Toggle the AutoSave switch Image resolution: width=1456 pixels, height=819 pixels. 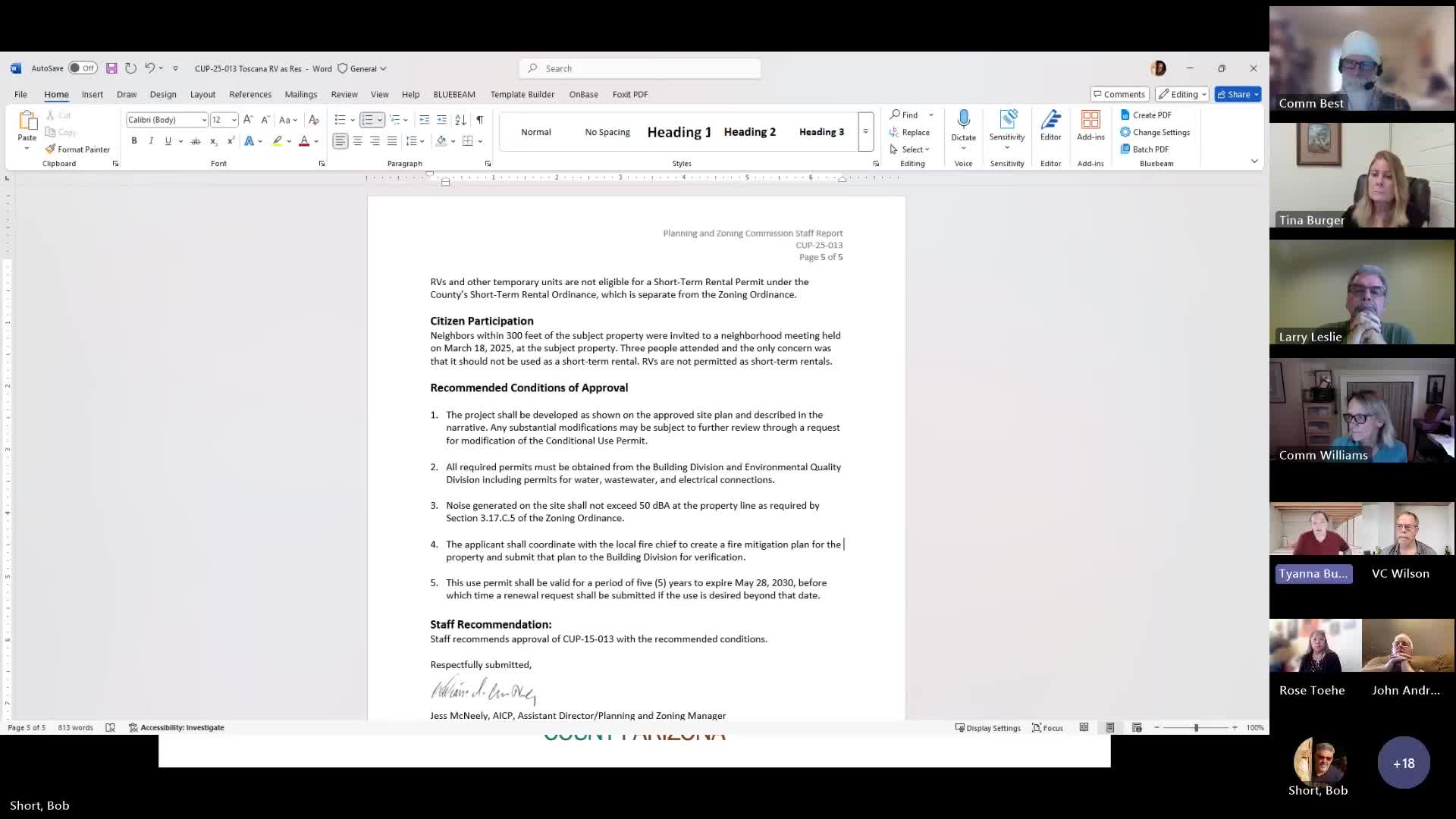(82, 68)
